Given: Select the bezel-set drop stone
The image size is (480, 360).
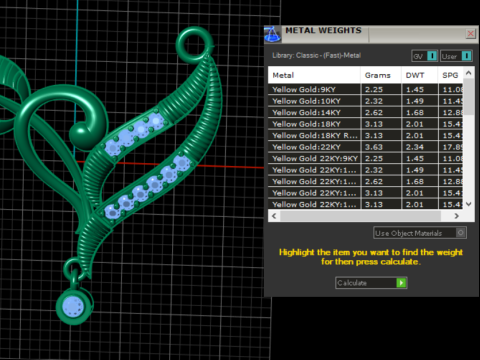Looking at the screenshot, I should pos(73,307).
